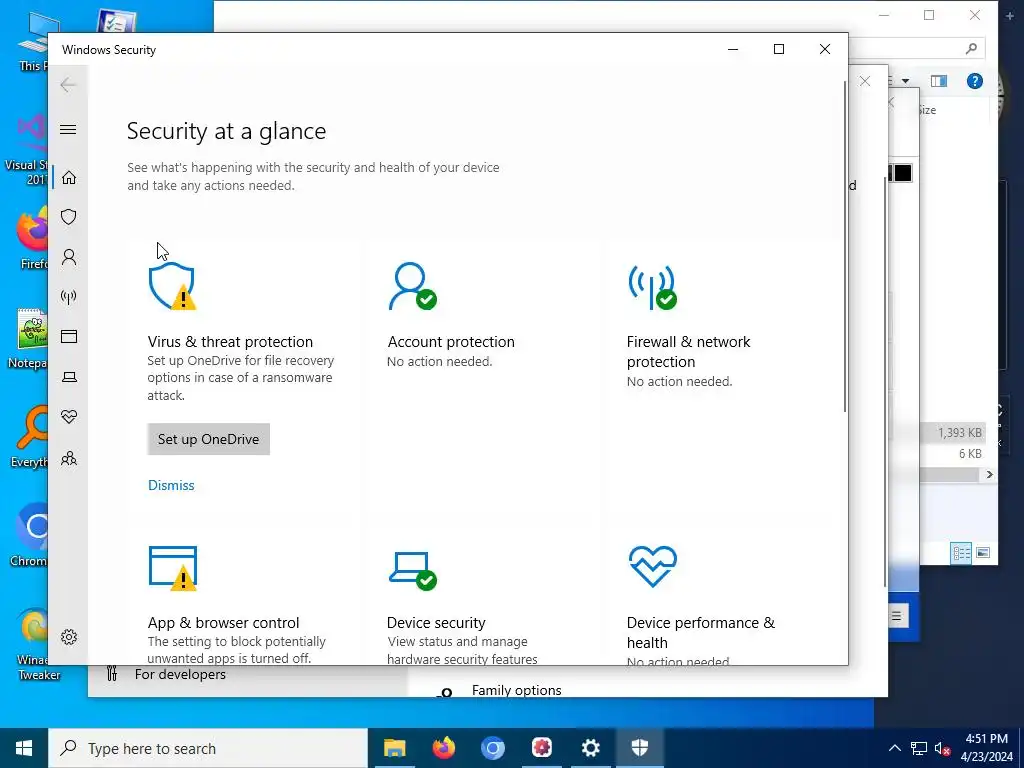Open Settings gear in Windows Security sidebar
Image resolution: width=1024 pixels, height=768 pixels.
point(69,637)
